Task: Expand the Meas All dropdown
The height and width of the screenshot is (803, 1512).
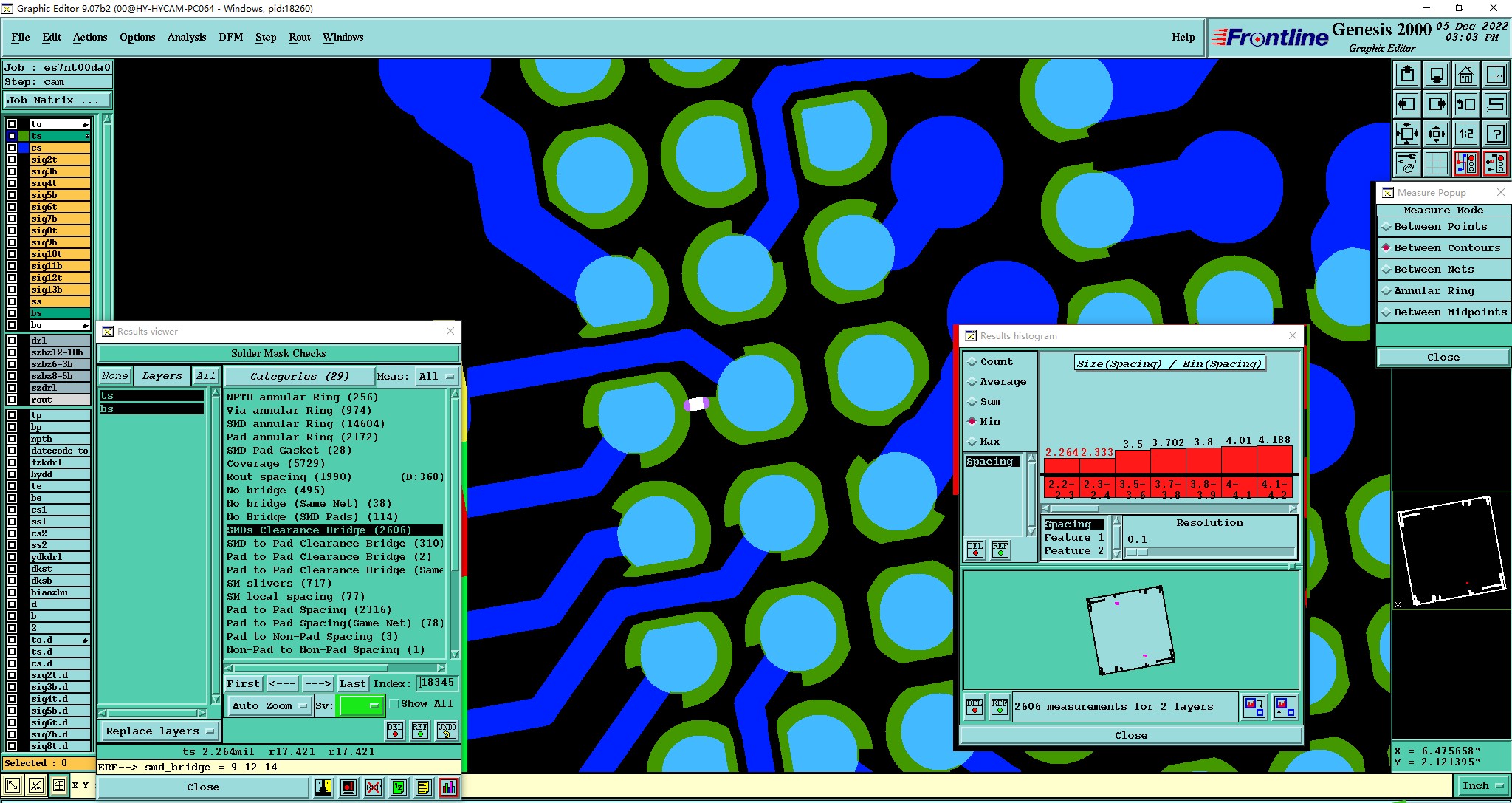Action: pyautogui.click(x=436, y=377)
